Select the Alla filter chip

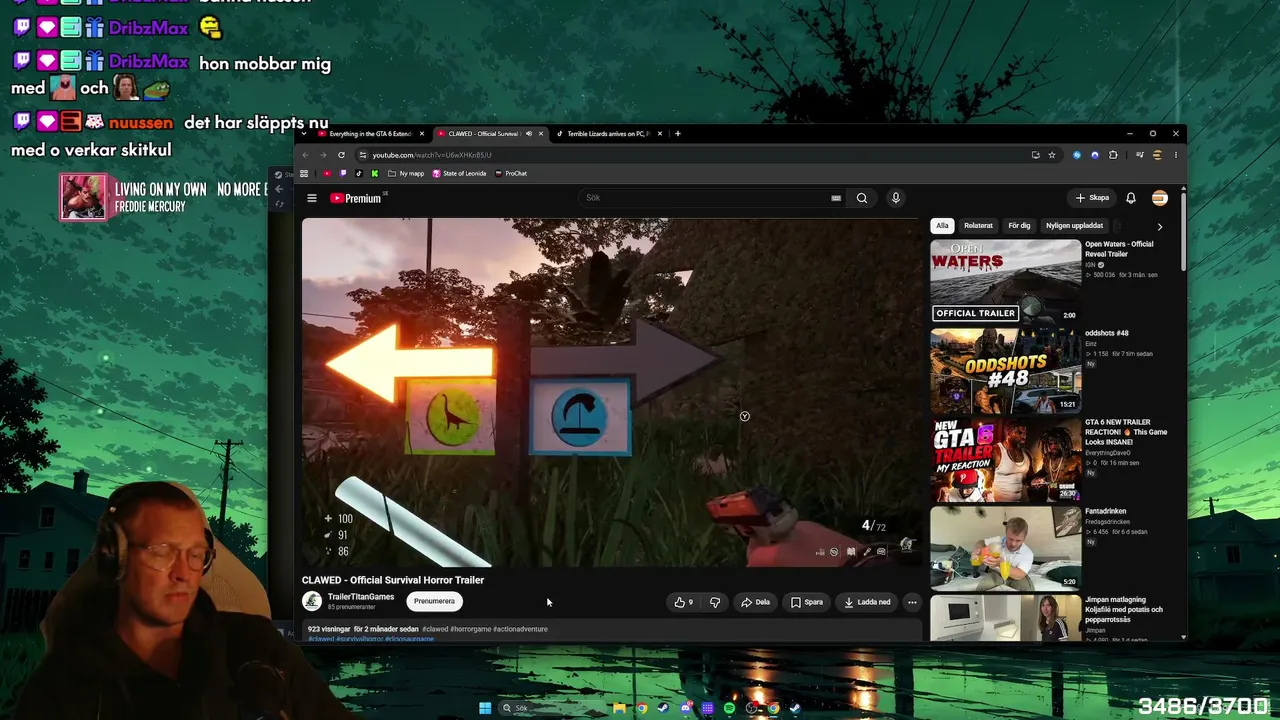point(942,226)
